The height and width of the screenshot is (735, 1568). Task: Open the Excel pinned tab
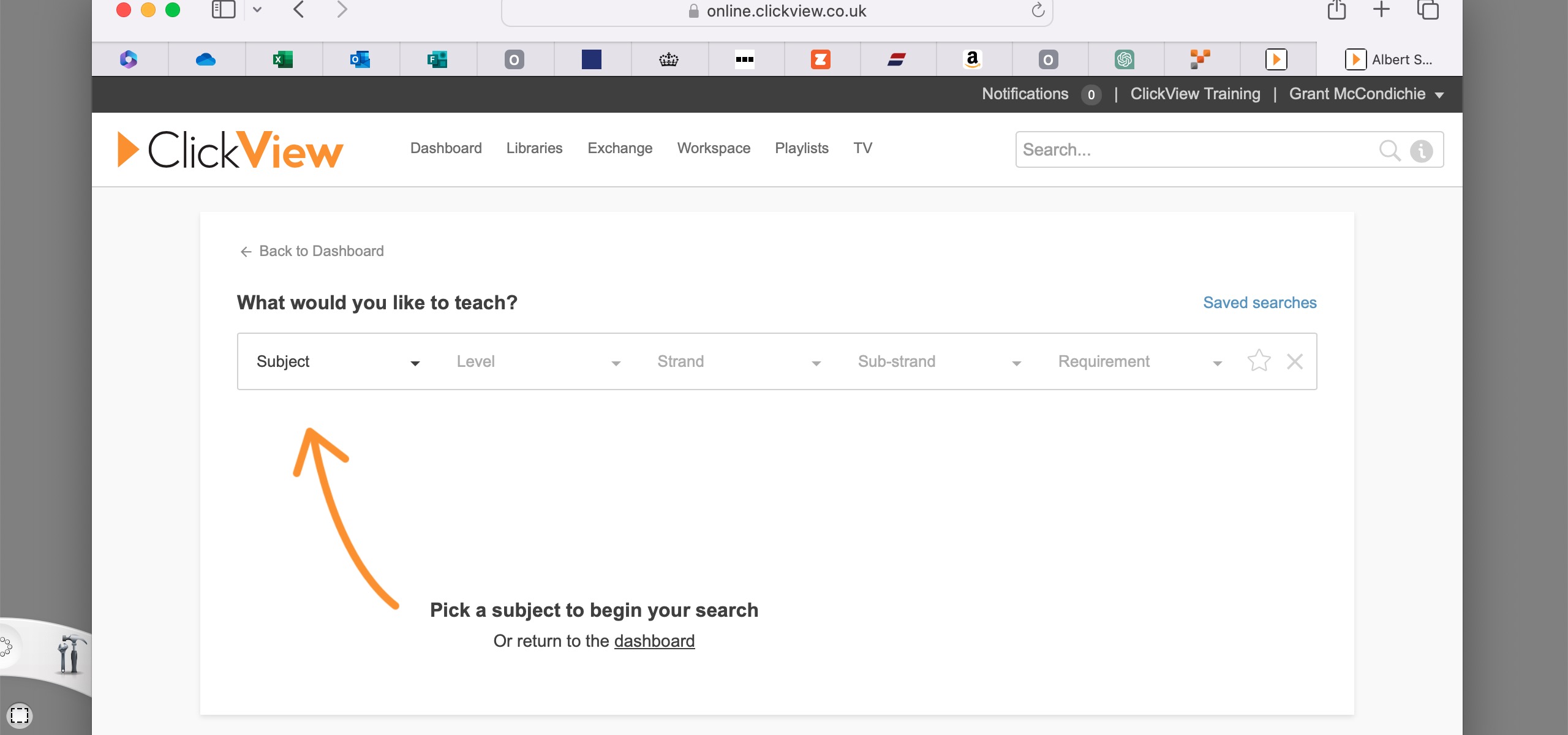[x=283, y=59]
